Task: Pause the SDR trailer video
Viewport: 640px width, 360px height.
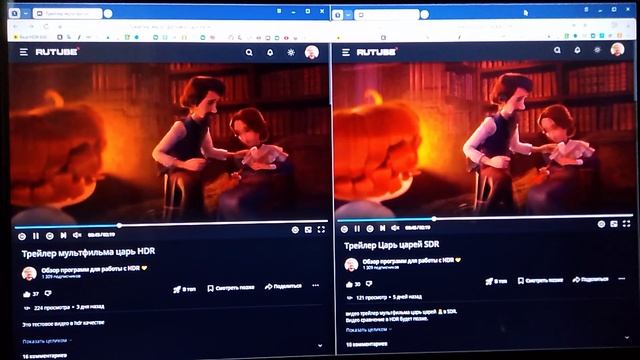Action: (x=357, y=229)
